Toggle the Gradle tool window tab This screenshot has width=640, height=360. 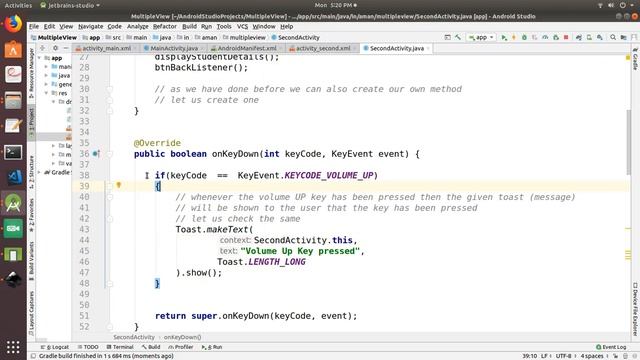[x=635, y=59]
